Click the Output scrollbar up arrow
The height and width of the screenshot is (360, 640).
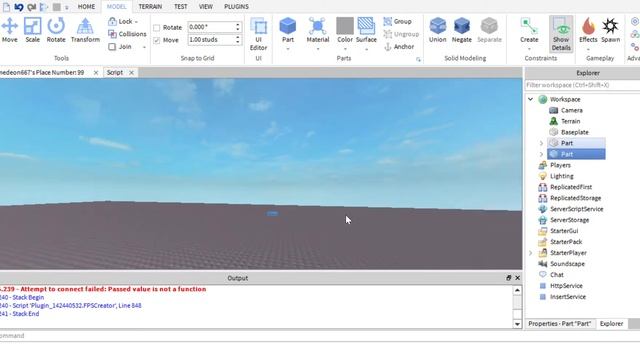click(x=517, y=290)
